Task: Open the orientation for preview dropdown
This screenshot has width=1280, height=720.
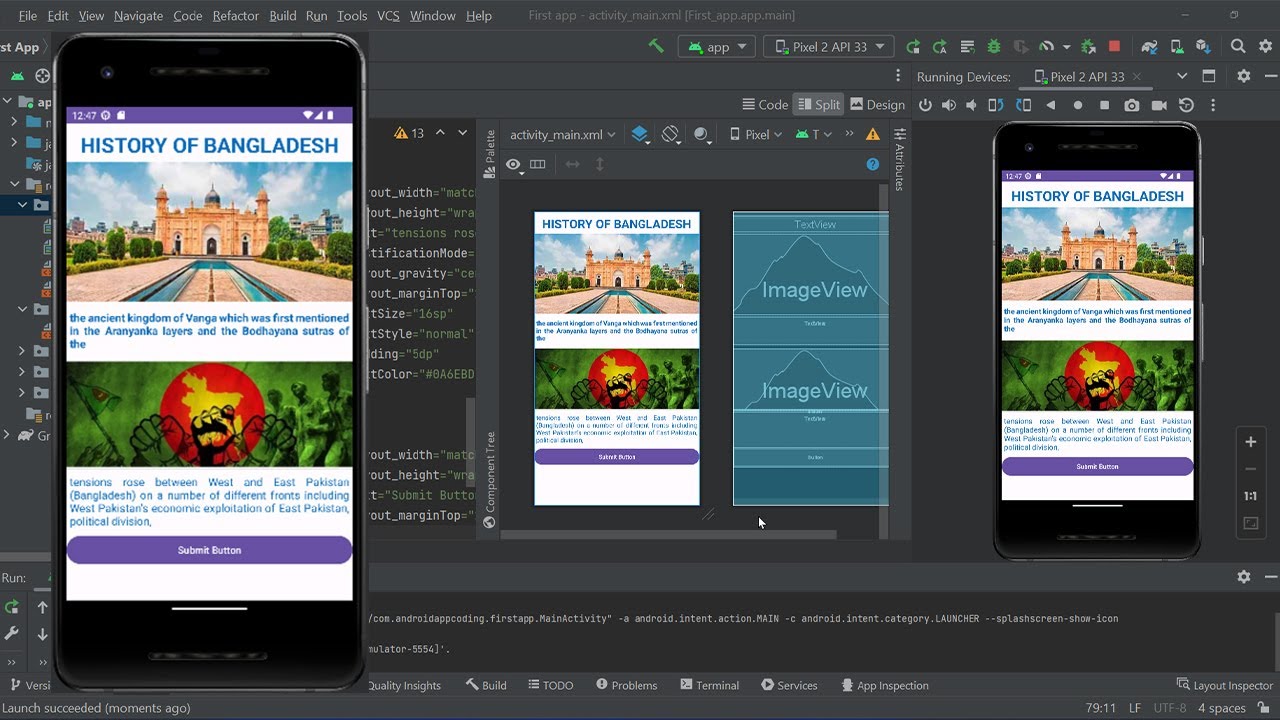Action: tap(671, 134)
